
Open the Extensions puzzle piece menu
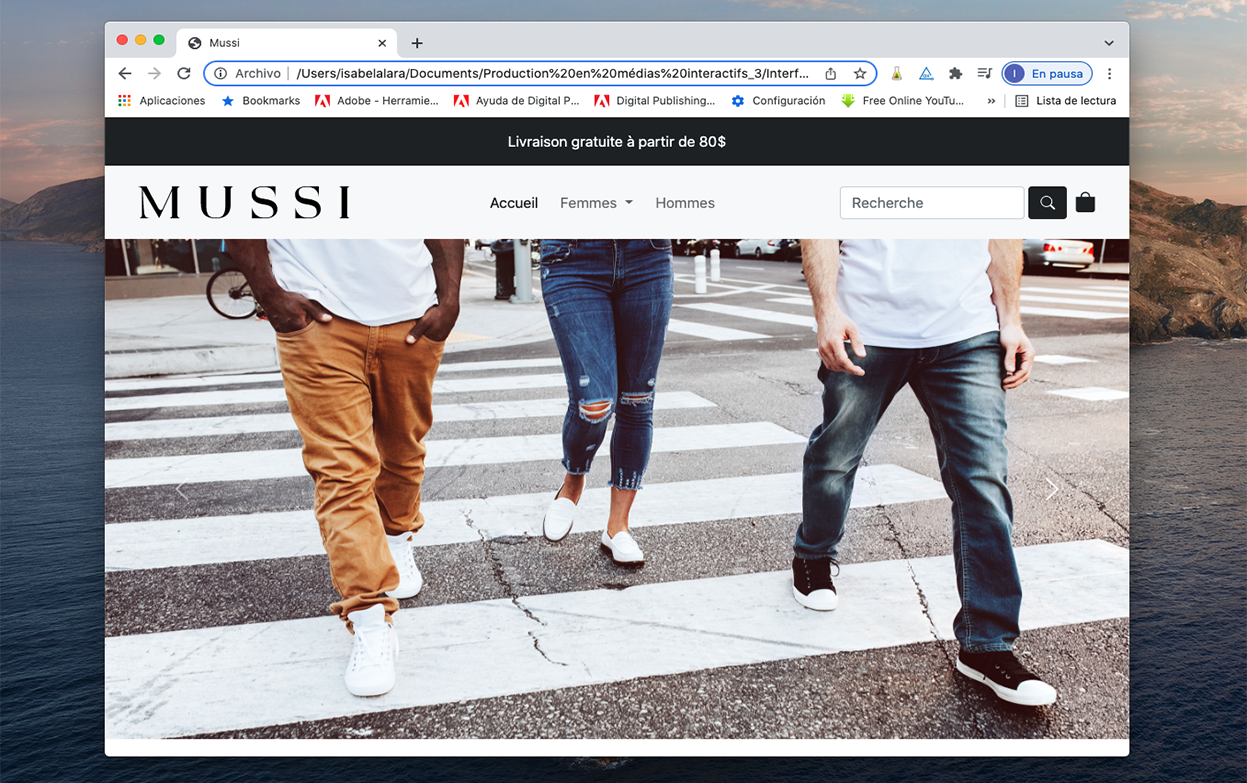click(x=955, y=73)
